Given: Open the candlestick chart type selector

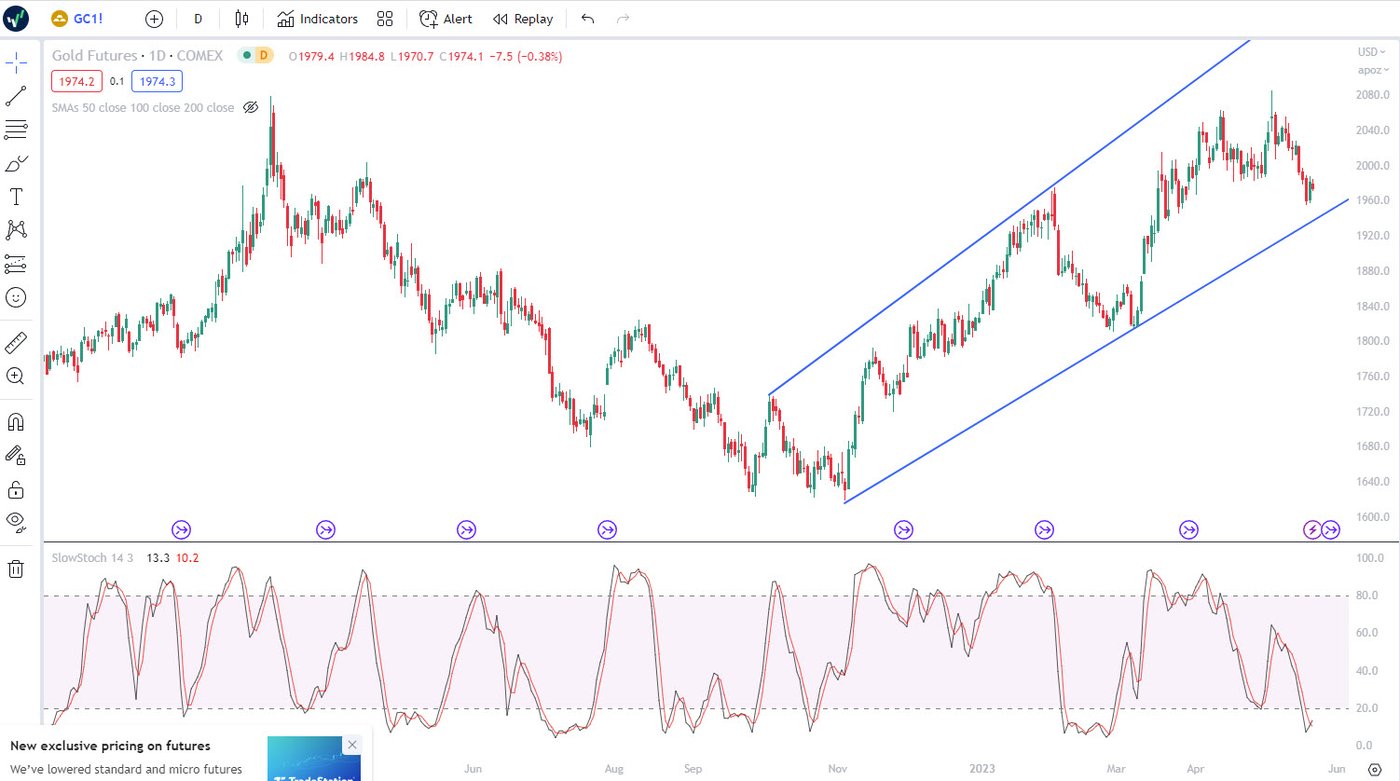Looking at the screenshot, I should tap(241, 19).
